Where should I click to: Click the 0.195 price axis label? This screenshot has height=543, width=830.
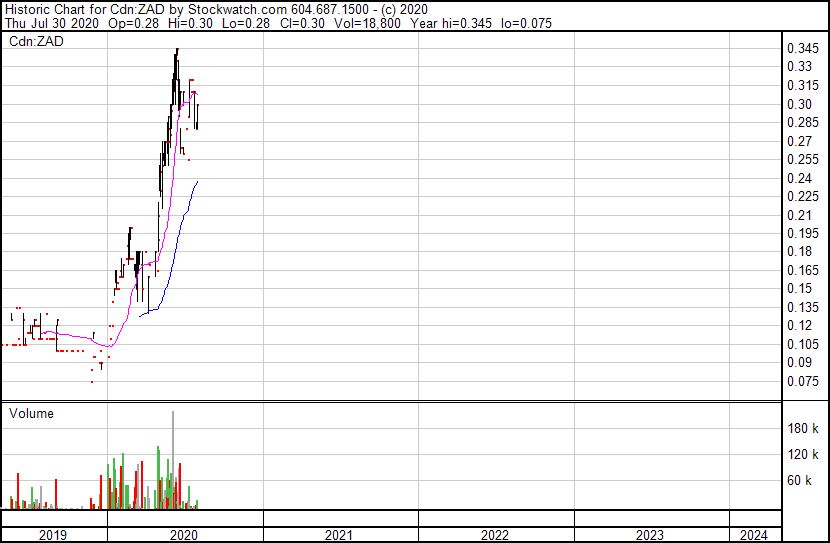coord(802,233)
